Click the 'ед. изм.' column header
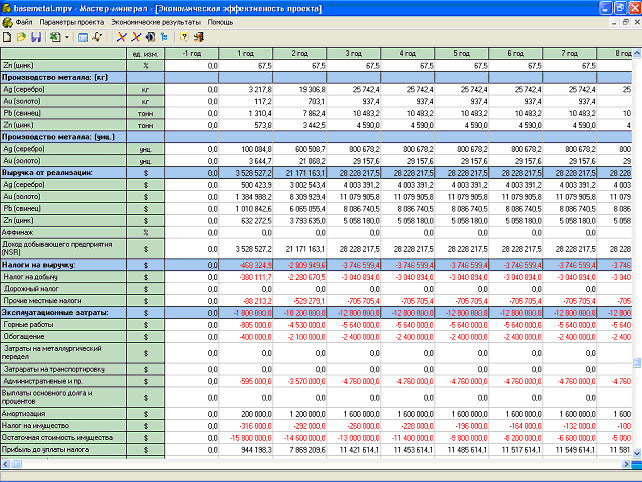 (144, 52)
